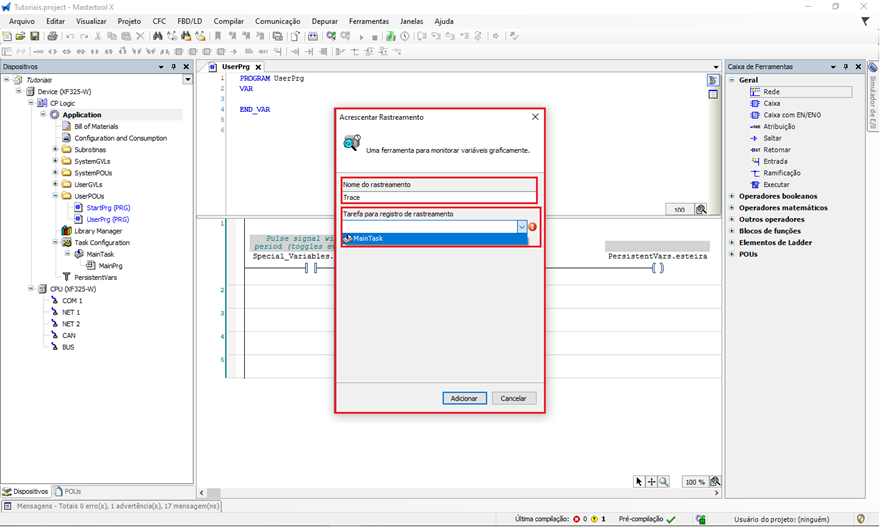Pick the Ramificação element in toolbox
This screenshot has width=884, height=528.
pyautogui.click(x=781, y=173)
